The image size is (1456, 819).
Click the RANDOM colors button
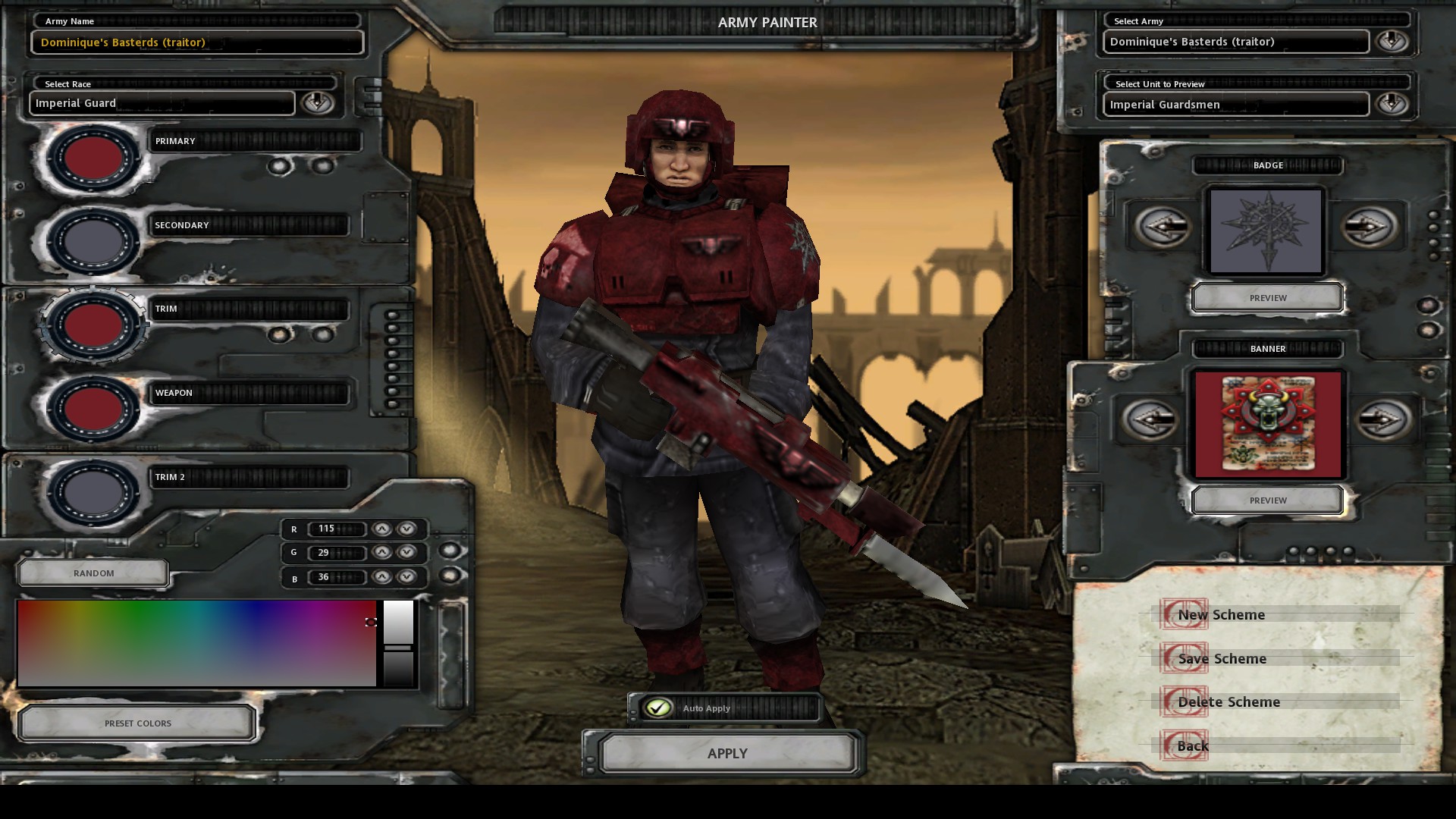(93, 573)
